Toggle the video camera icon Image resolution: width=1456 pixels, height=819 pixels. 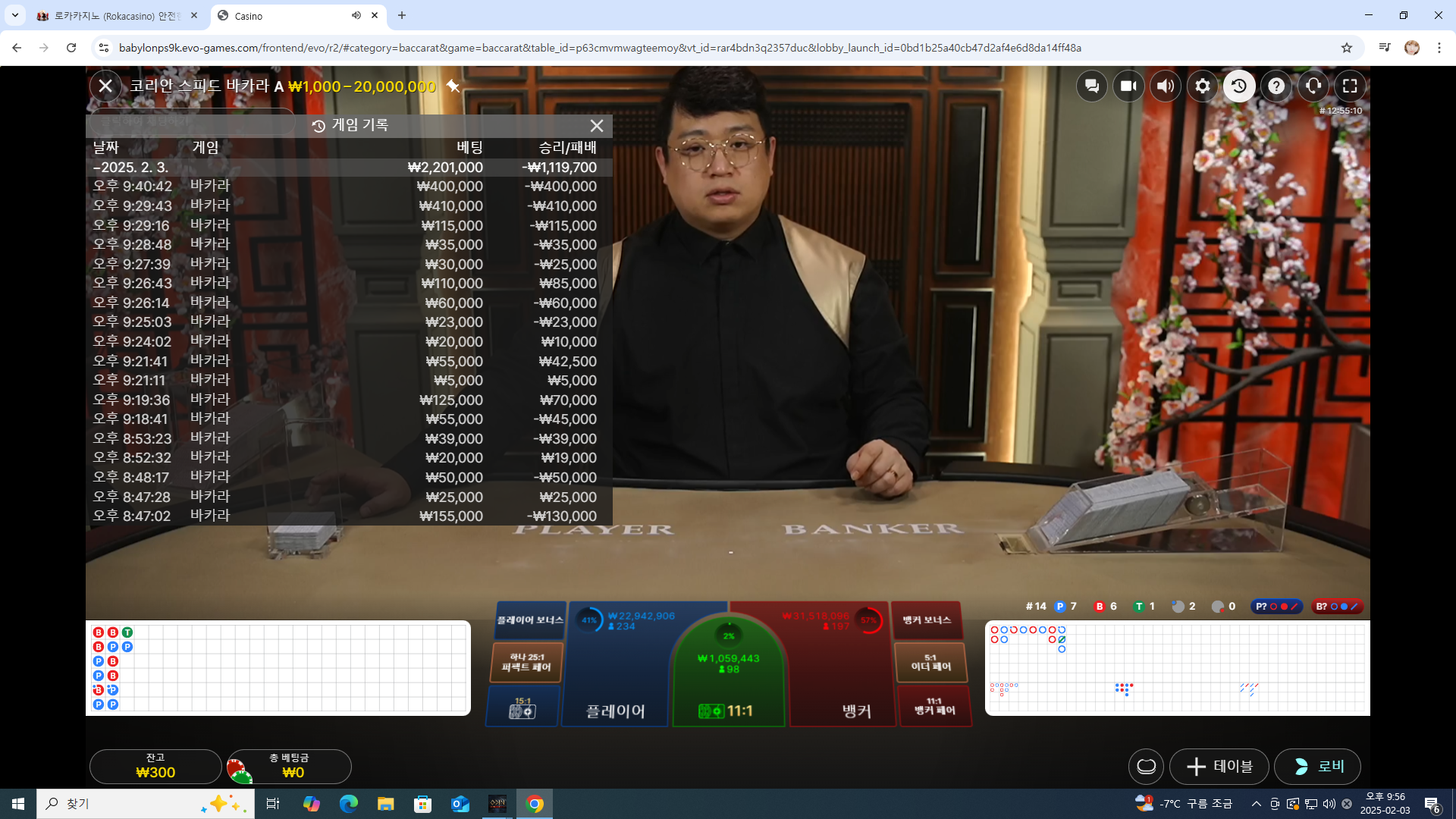point(1128,86)
